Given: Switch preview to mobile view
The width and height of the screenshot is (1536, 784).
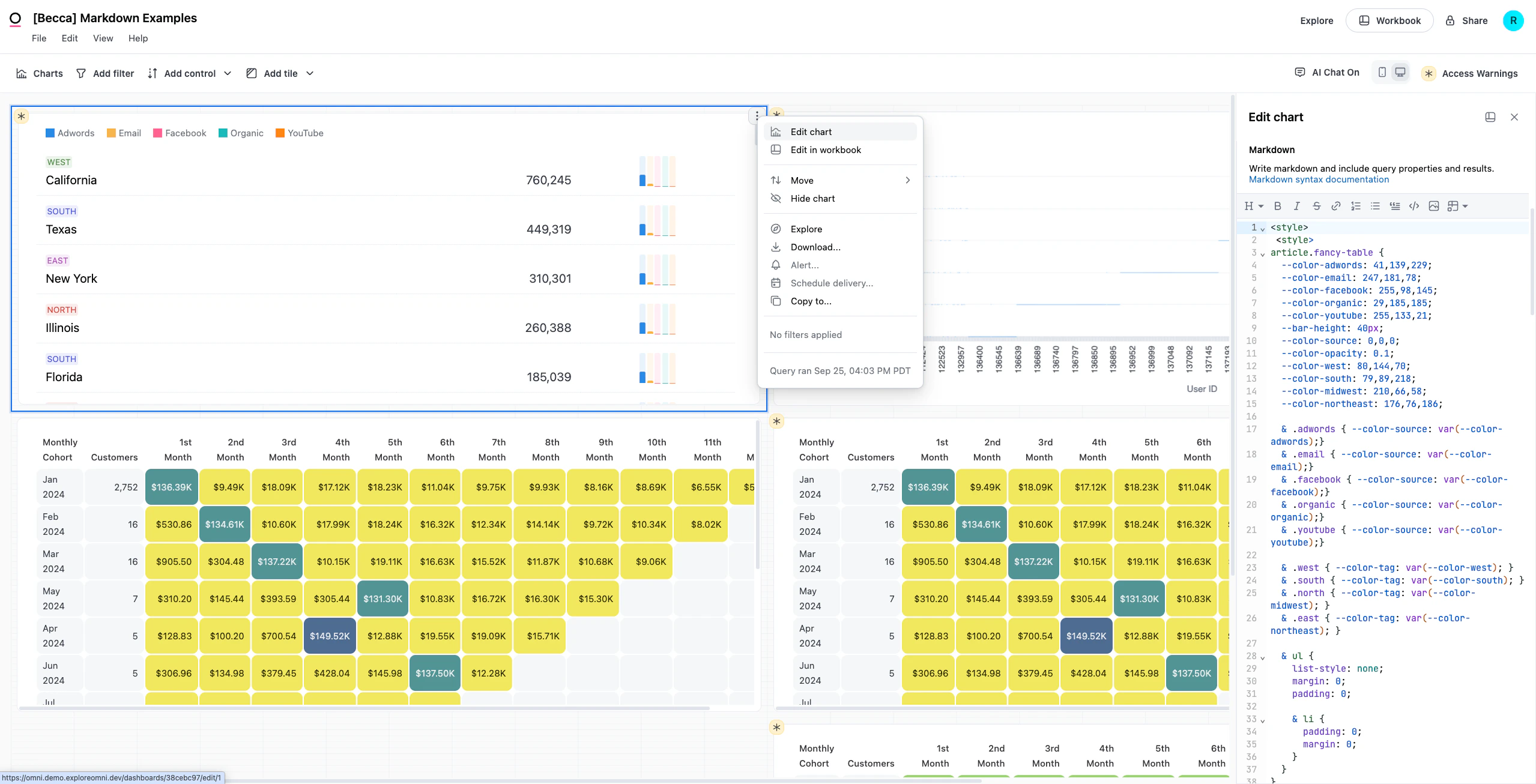Looking at the screenshot, I should pyautogui.click(x=1382, y=72).
